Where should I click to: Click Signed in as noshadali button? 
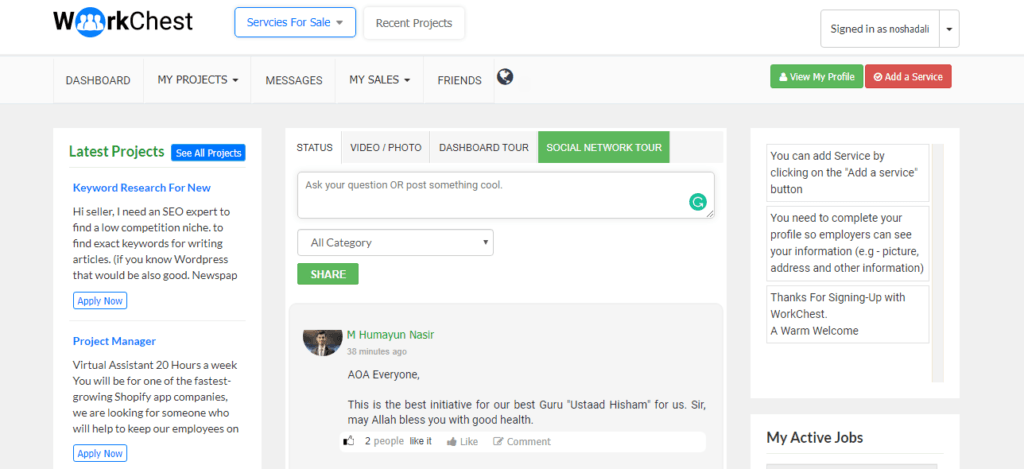pyautogui.click(x=880, y=29)
